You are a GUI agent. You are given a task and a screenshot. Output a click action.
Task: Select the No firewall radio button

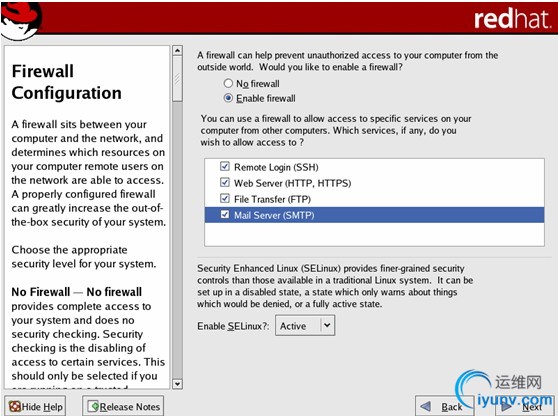coord(228,83)
